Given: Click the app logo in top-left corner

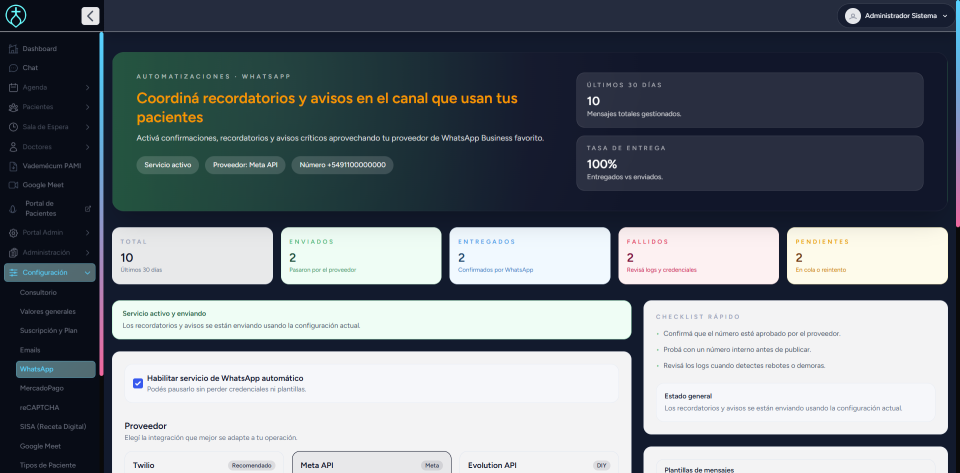Looking at the screenshot, I should (x=17, y=16).
